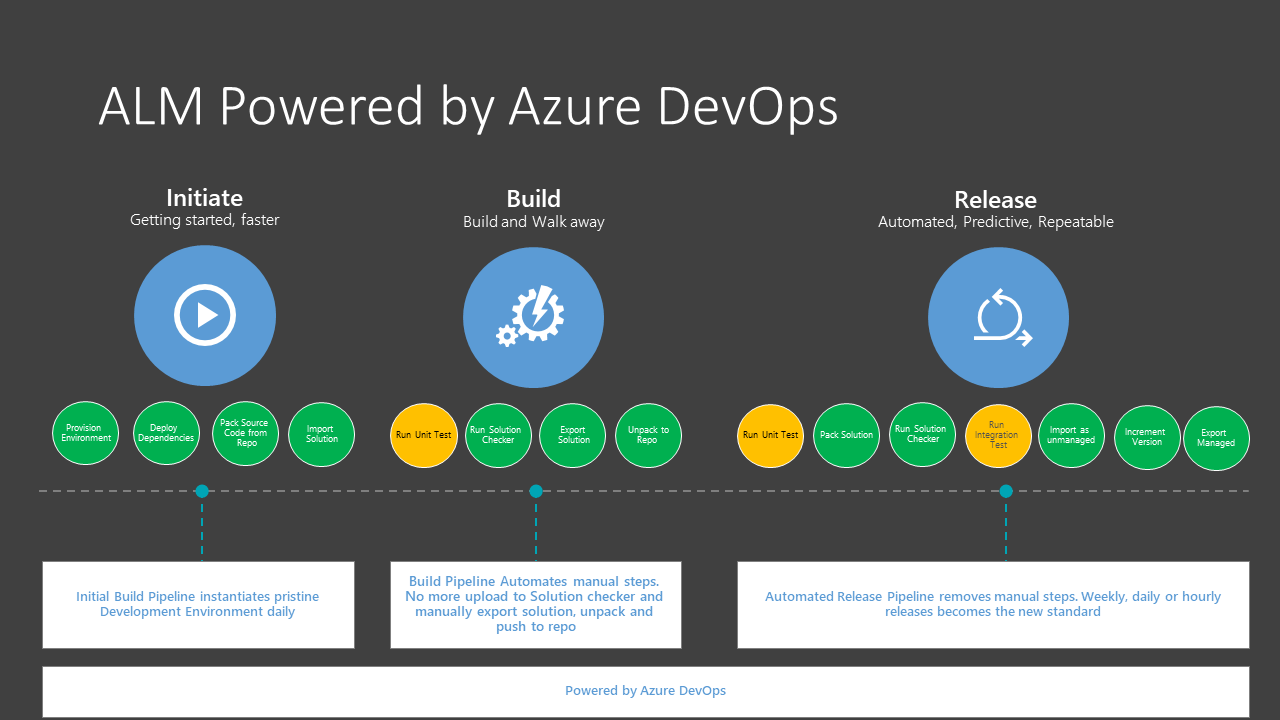Expand the Deploy Dependencies step
Screen dimensions: 1280x720
pos(166,433)
